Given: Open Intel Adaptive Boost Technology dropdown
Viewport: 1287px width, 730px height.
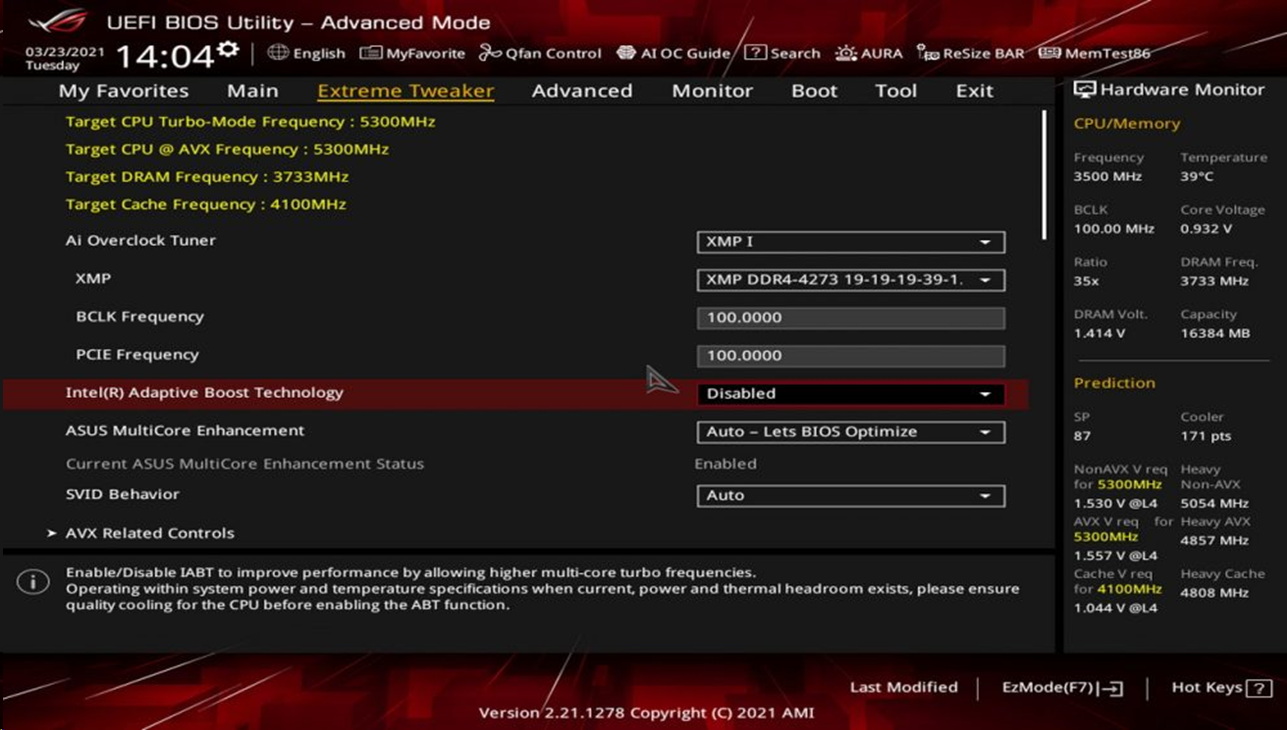Looking at the screenshot, I should coord(850,394).
